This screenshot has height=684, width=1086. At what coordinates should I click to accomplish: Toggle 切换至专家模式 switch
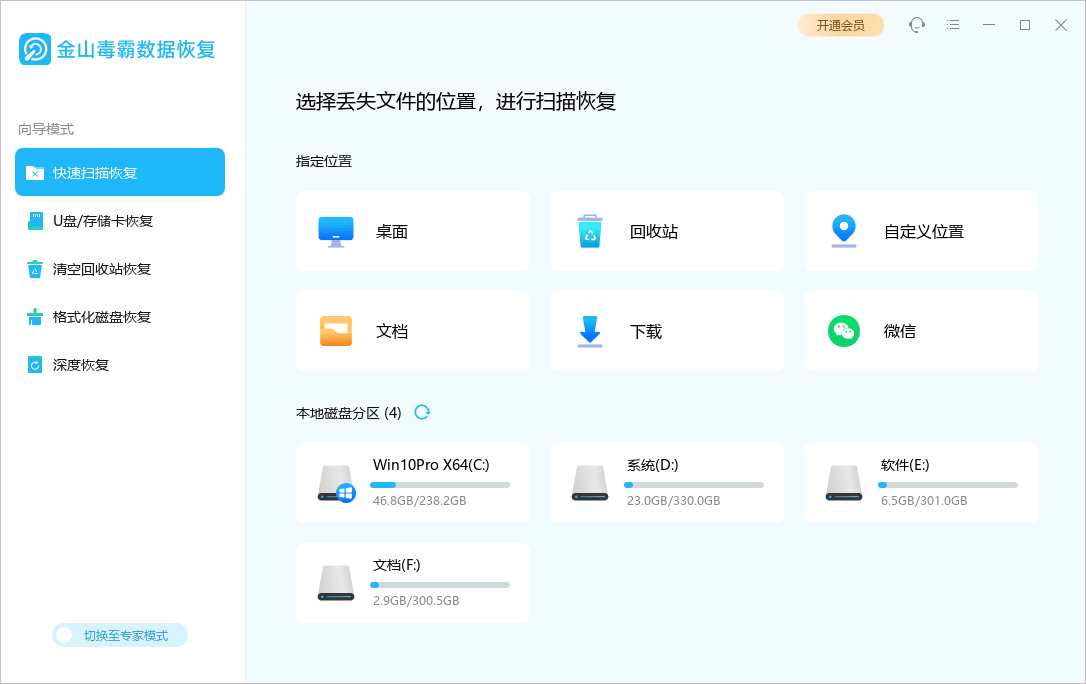pyautogui.click(x=120, y=636)
